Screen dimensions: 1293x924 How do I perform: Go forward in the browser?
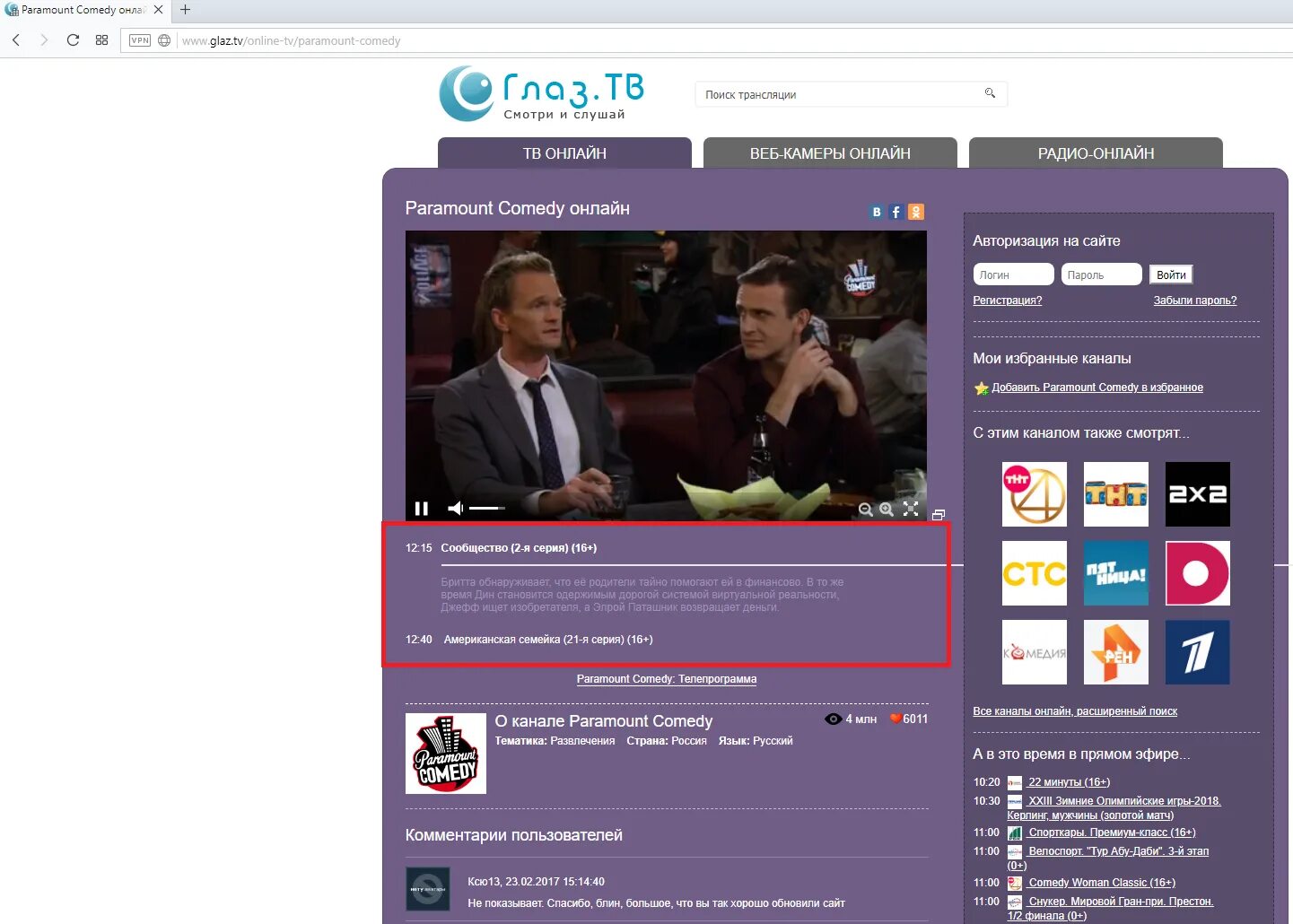43,40
